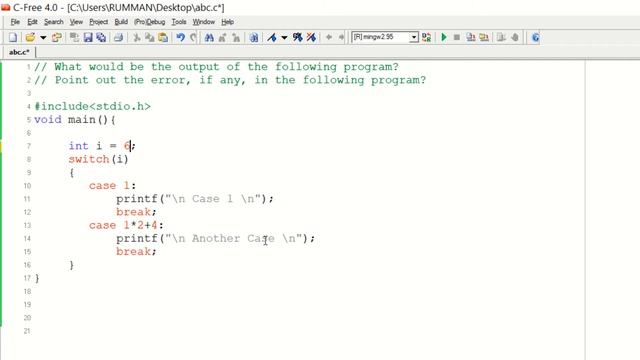Copy selection with the Copy icon
The height and width of the screenshot is (360, 640).
pyautogui.click(x=150, y=38)
